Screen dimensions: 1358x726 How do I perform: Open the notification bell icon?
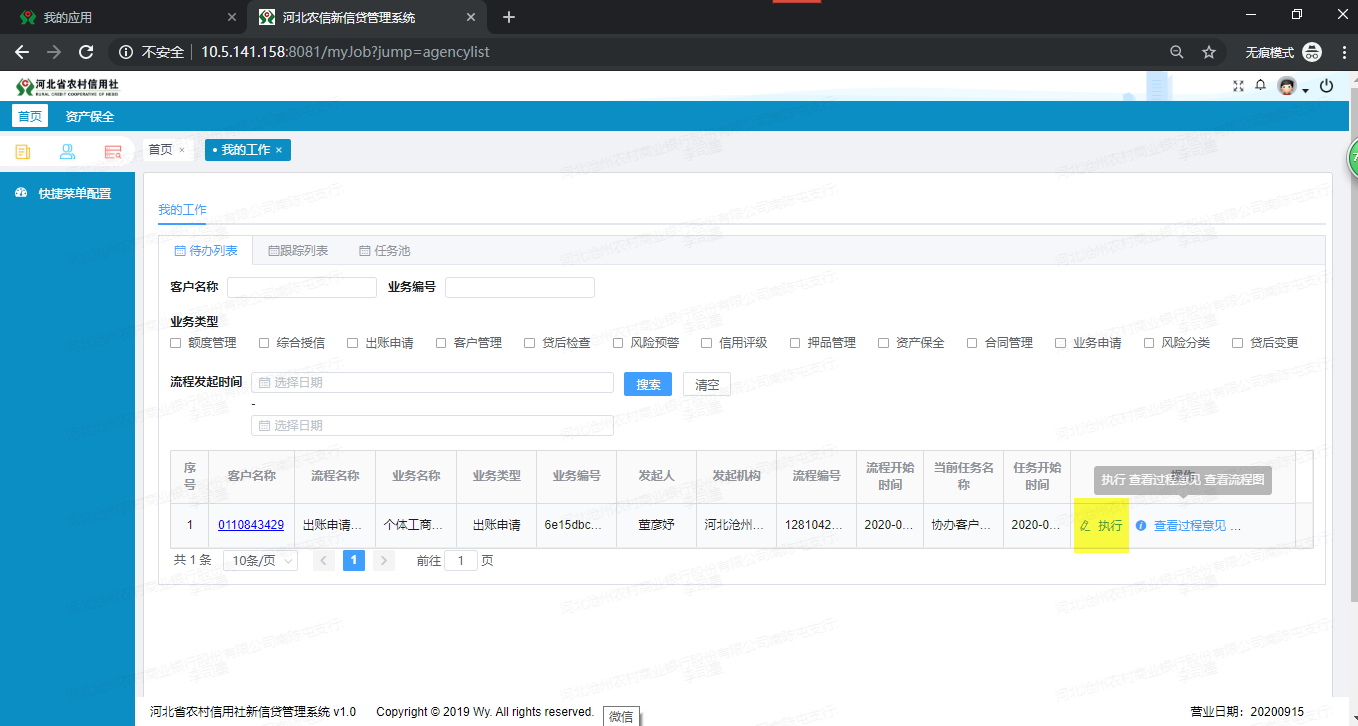pos(1260,85)
